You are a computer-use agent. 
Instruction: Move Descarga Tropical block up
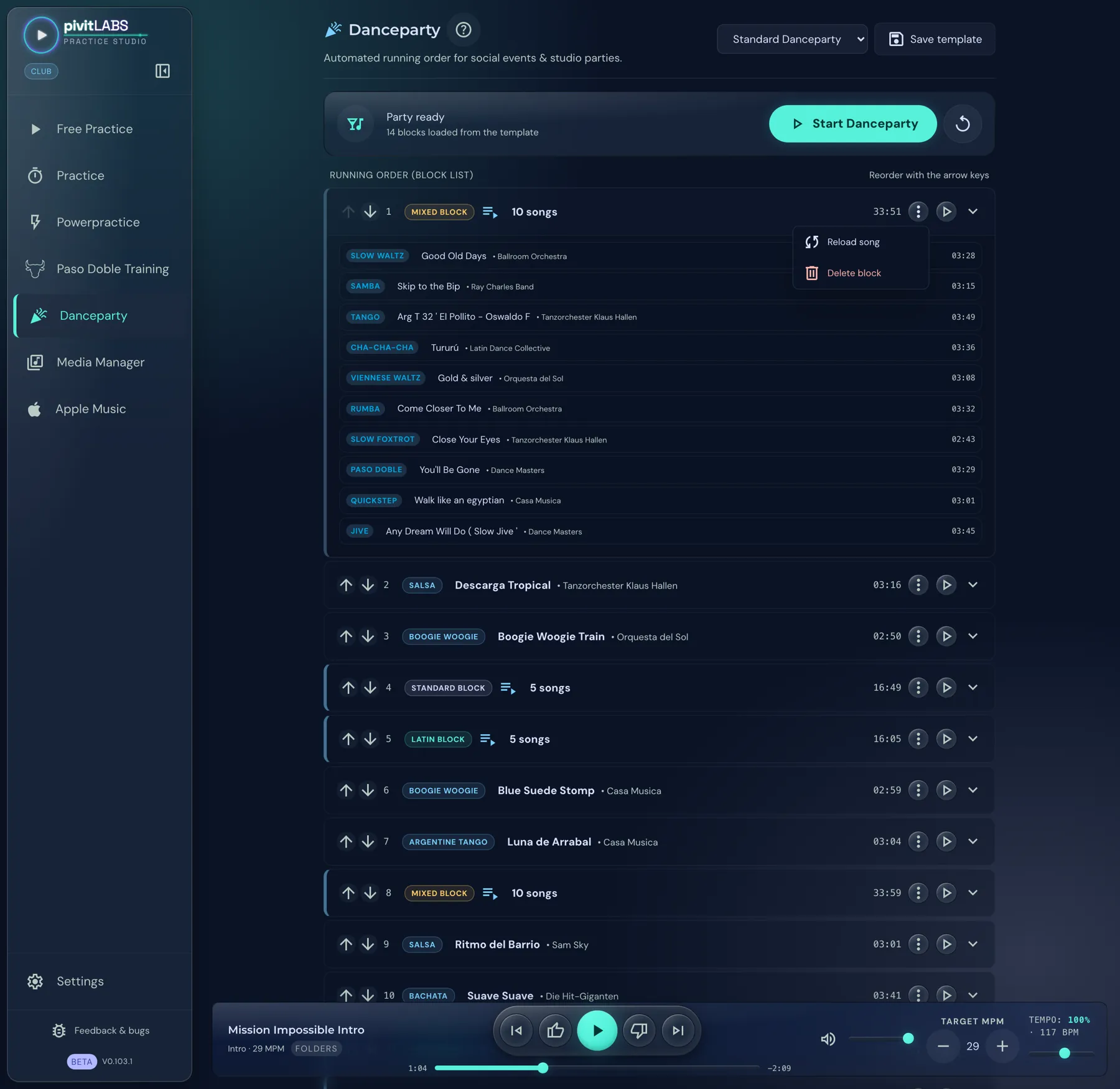click(x=346, y=585)
